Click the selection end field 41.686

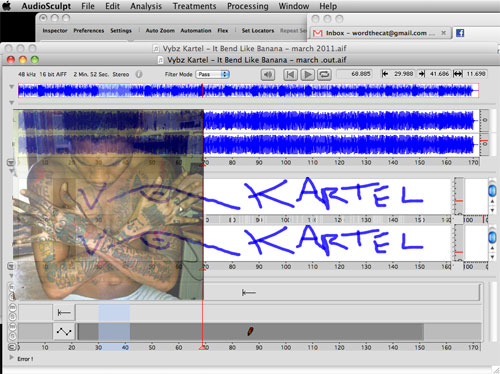[x=438, y=74]
